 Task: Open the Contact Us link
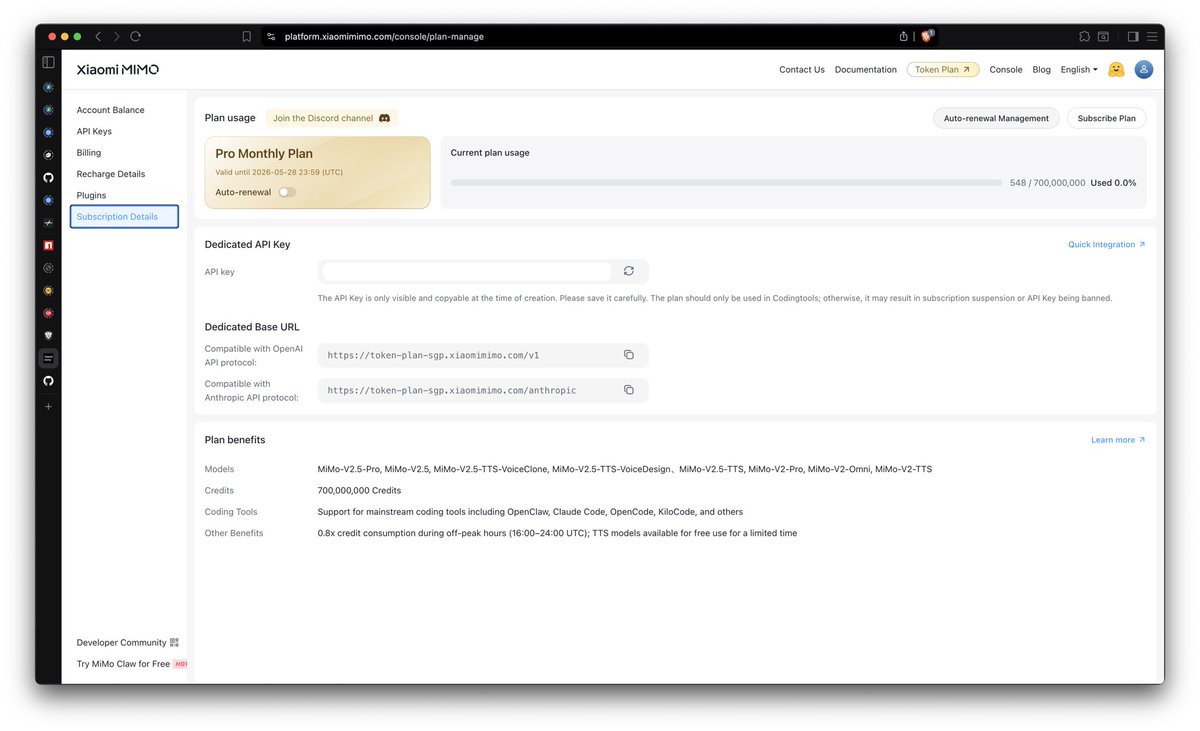point(802,70)
